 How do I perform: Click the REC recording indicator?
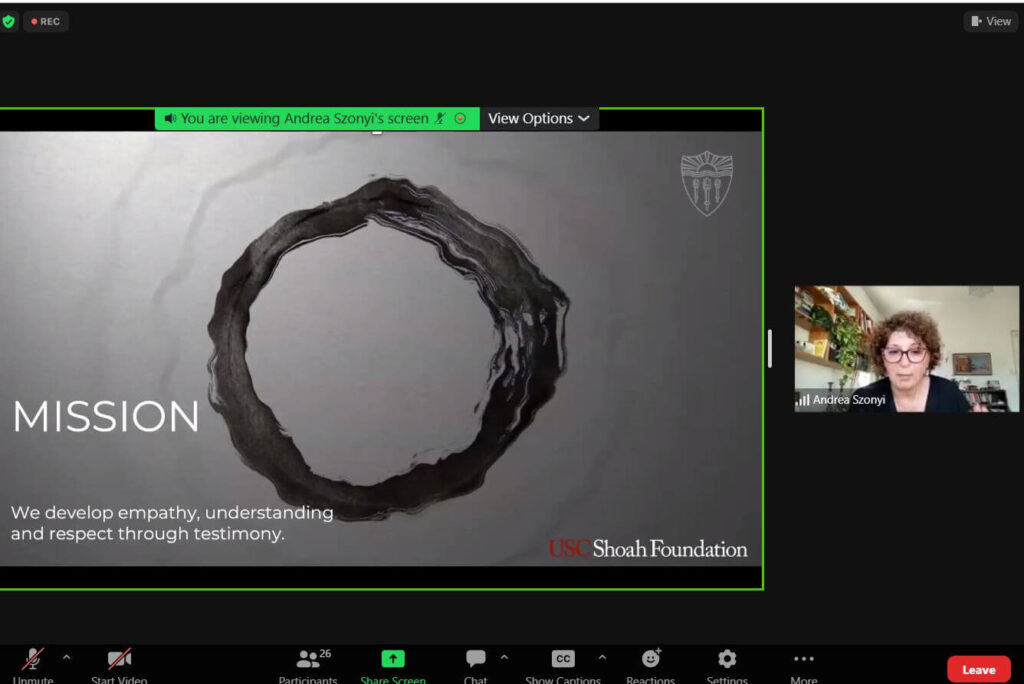[46, 21]
